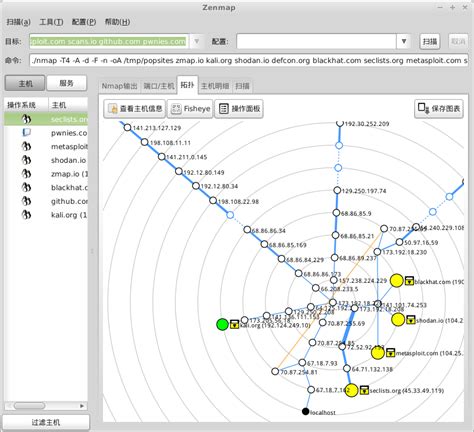The image size is (474, 432).
Task: Click into the 命令 command input field
Action: 249,60
